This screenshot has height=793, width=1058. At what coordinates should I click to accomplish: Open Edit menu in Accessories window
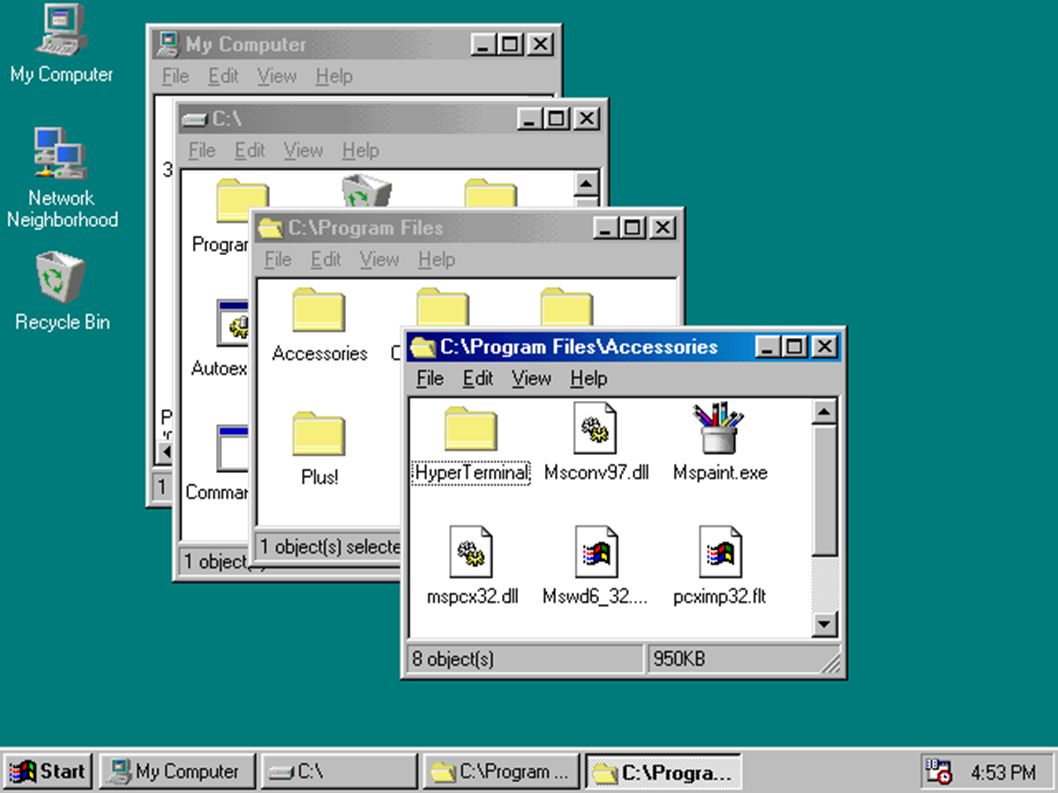[478, 379]
